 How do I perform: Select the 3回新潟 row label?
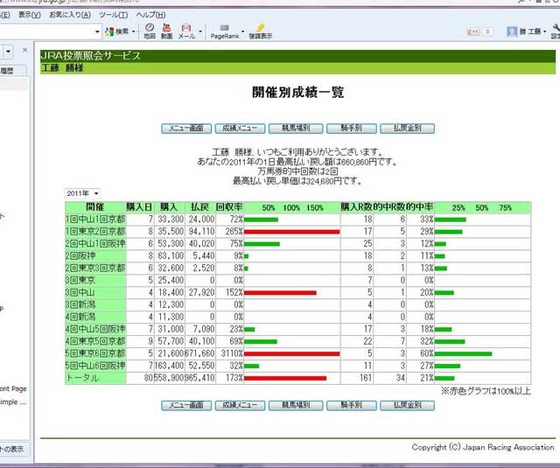pyautogui.click(x=95, y=304)
